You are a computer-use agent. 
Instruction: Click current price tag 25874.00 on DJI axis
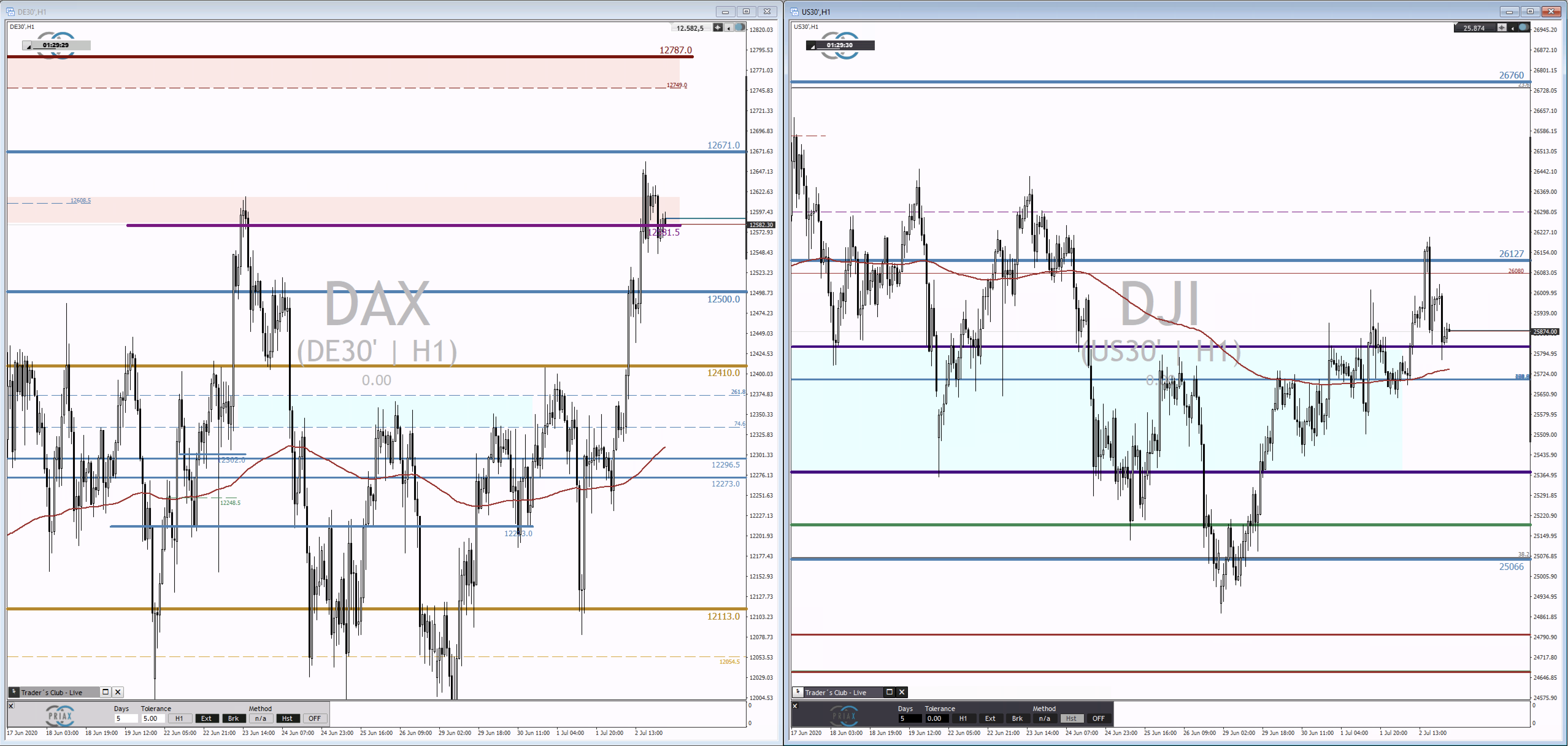pos(1545,332)
